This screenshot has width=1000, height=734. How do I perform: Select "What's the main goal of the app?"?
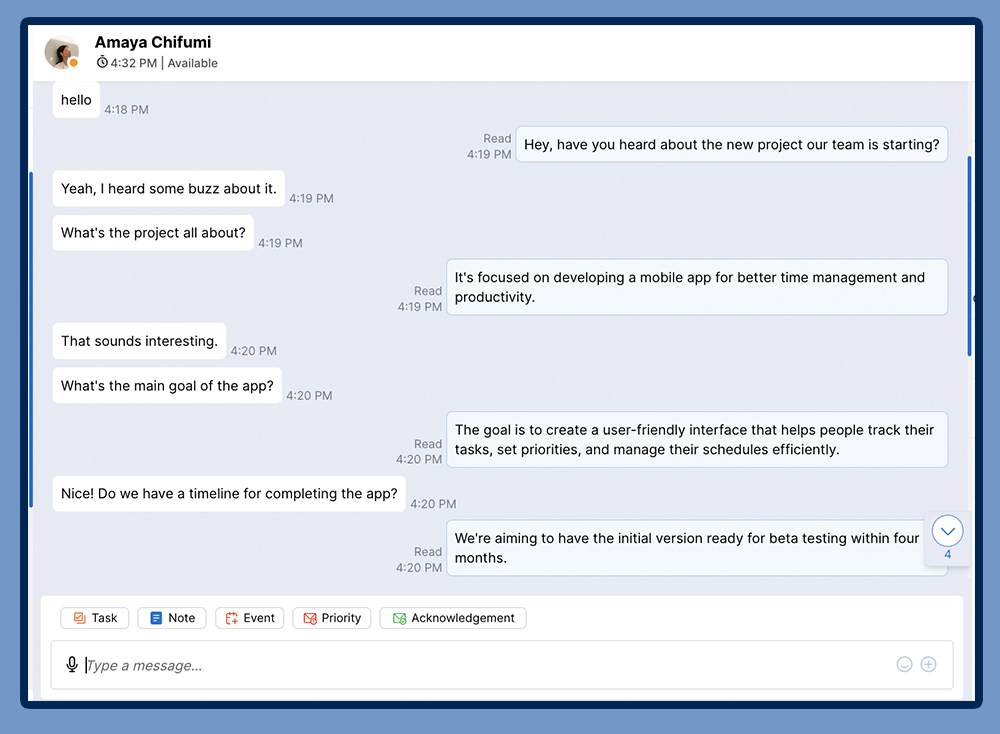tap(167, 386)
